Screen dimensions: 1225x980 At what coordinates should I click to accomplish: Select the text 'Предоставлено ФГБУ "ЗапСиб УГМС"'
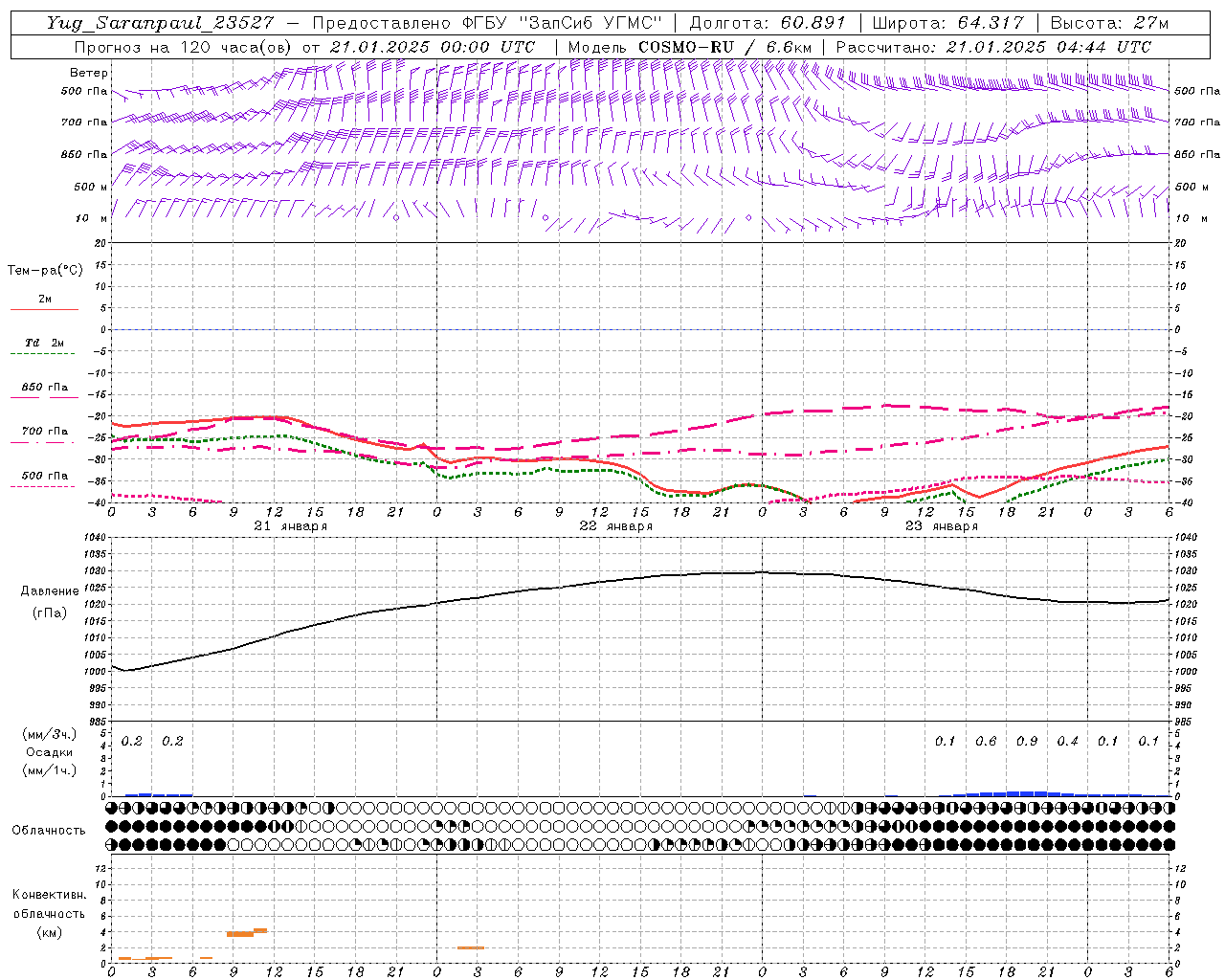tap(487, 23)
